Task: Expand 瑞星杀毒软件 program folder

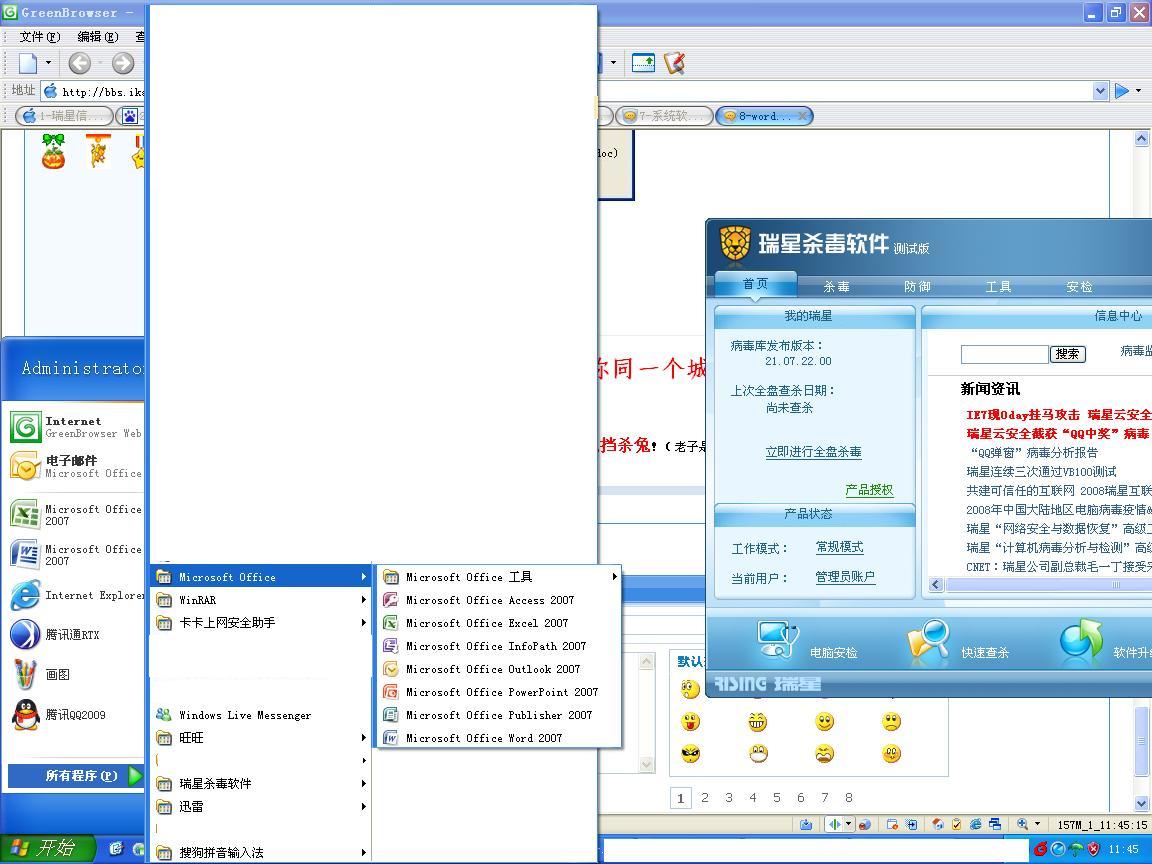Action: [260, 784]
